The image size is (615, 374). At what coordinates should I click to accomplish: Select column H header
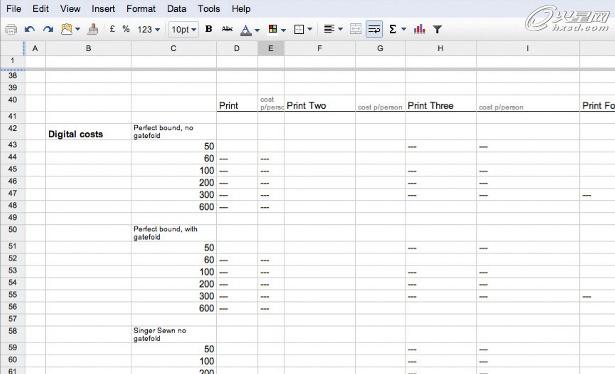tap(440, 48)
